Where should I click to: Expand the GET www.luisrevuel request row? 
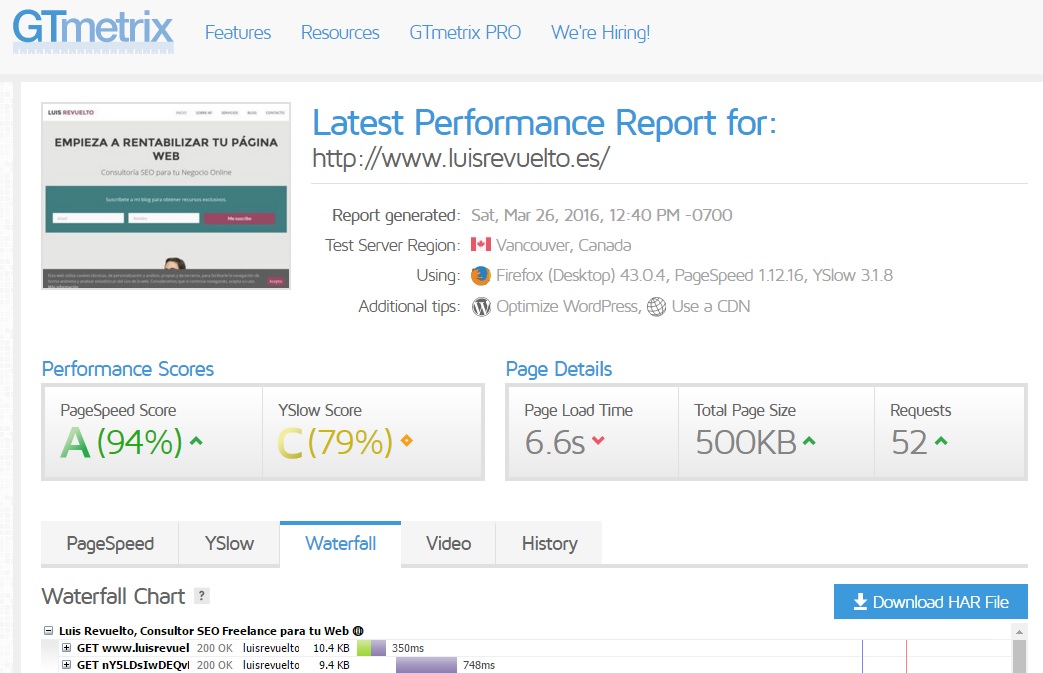[x=66, y=648]
